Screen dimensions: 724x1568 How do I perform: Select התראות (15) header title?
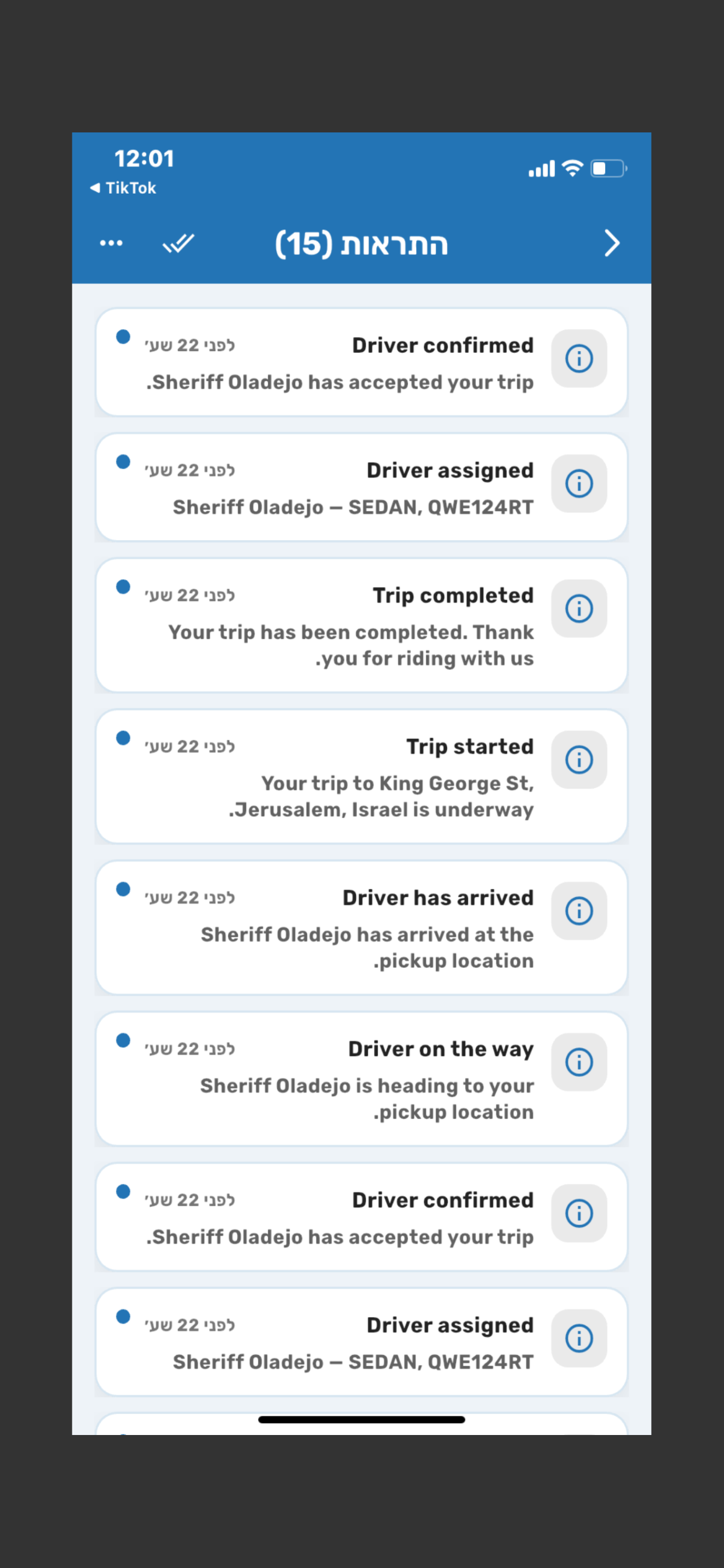click(x=361, y=244)
